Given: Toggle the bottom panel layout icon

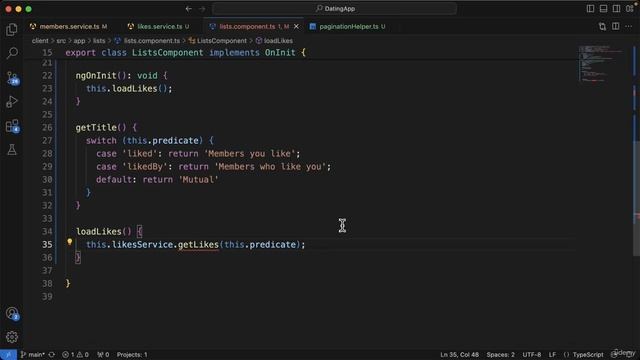Looking at the screenshot, I should click(603, 9).
